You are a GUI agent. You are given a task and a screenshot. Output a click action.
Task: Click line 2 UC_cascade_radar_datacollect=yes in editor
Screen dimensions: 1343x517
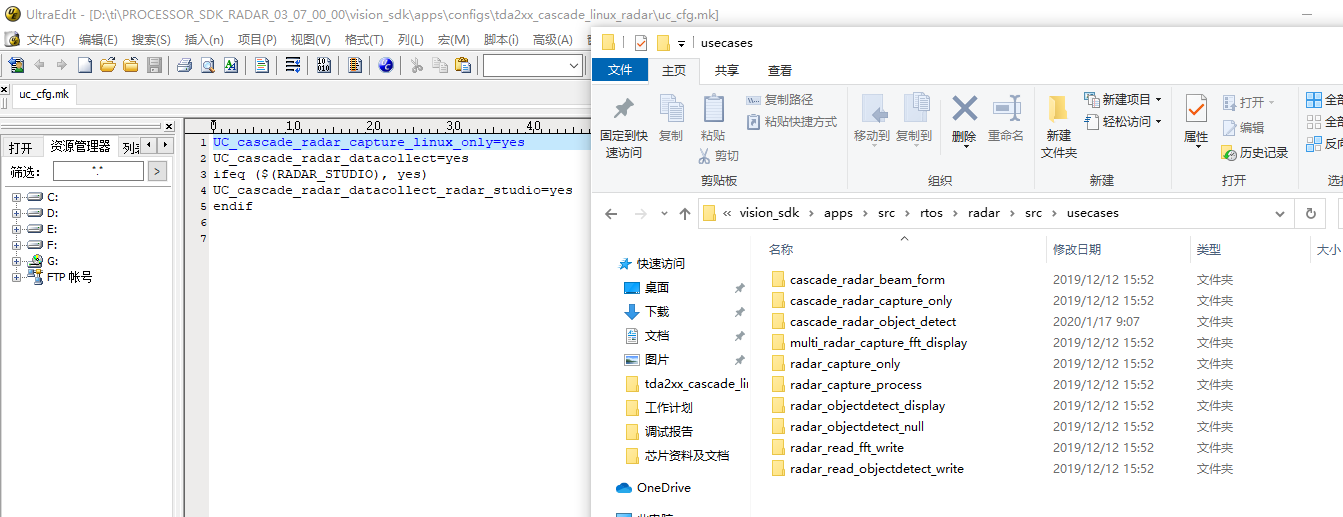[341, 158]
